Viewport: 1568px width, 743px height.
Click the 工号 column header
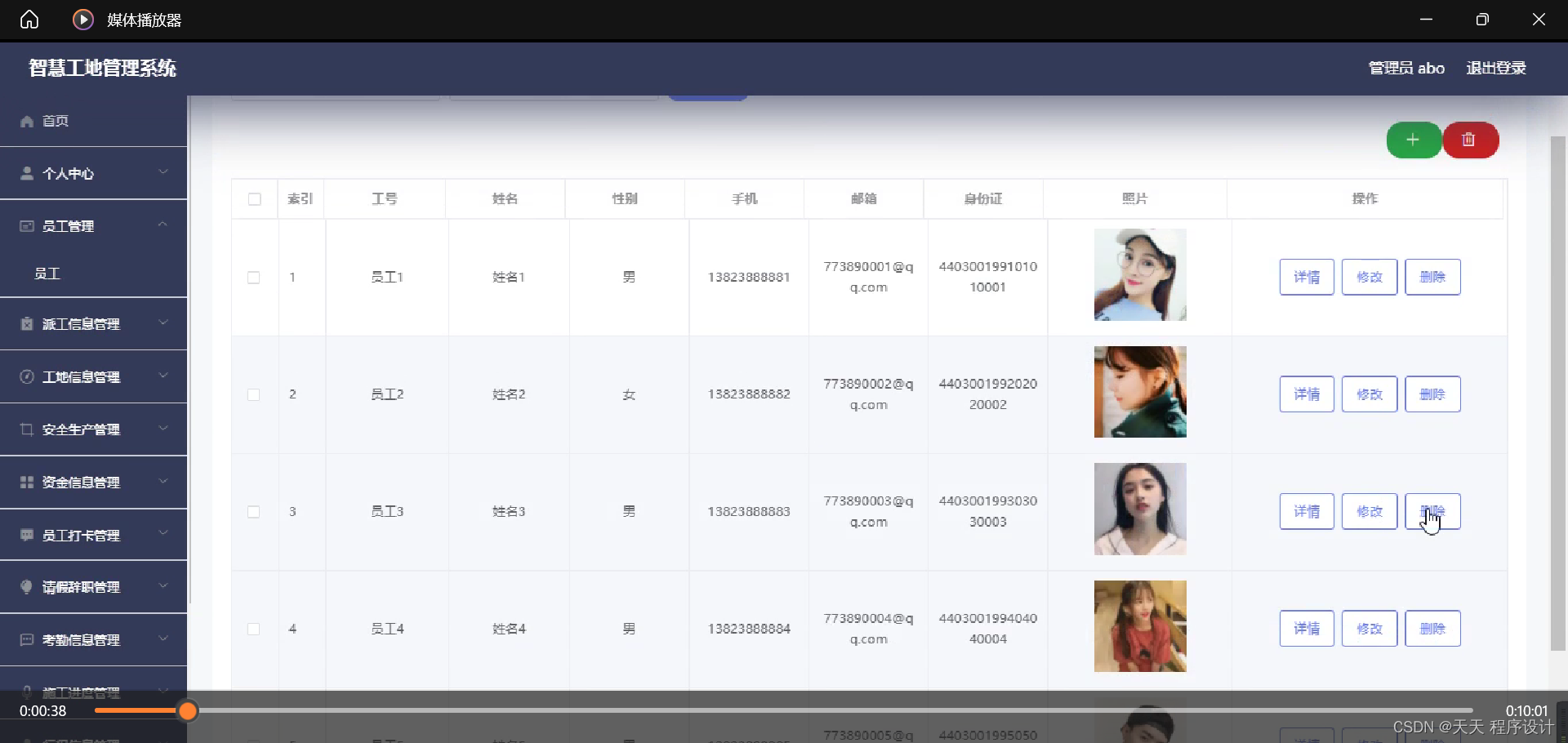[385, 198]
